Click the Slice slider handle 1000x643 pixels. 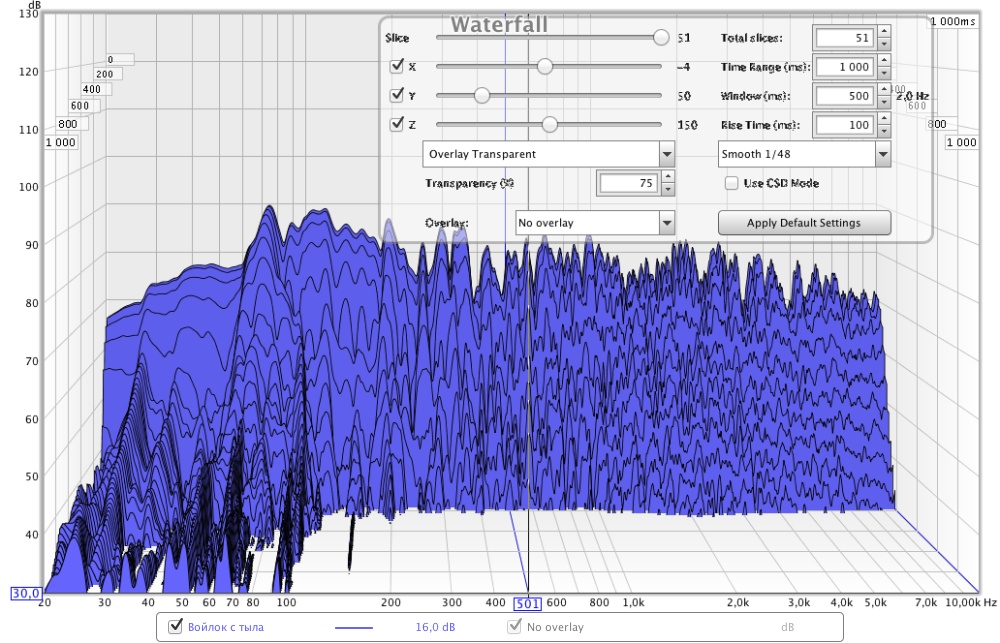tap(660, 38)
